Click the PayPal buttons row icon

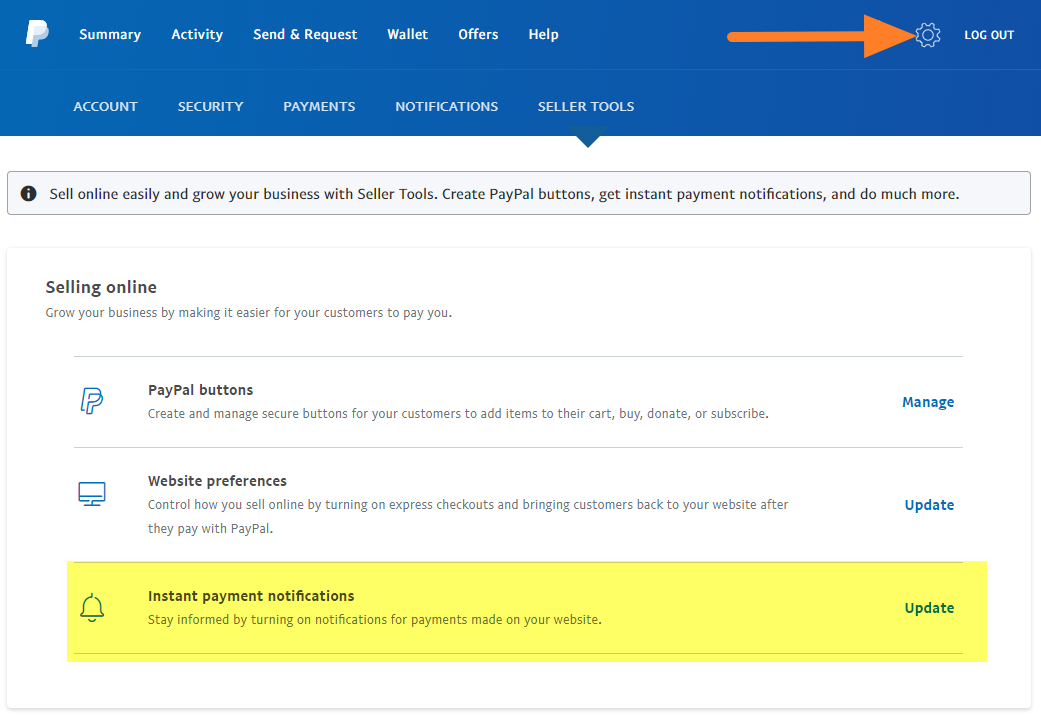(x=92, y=401)
